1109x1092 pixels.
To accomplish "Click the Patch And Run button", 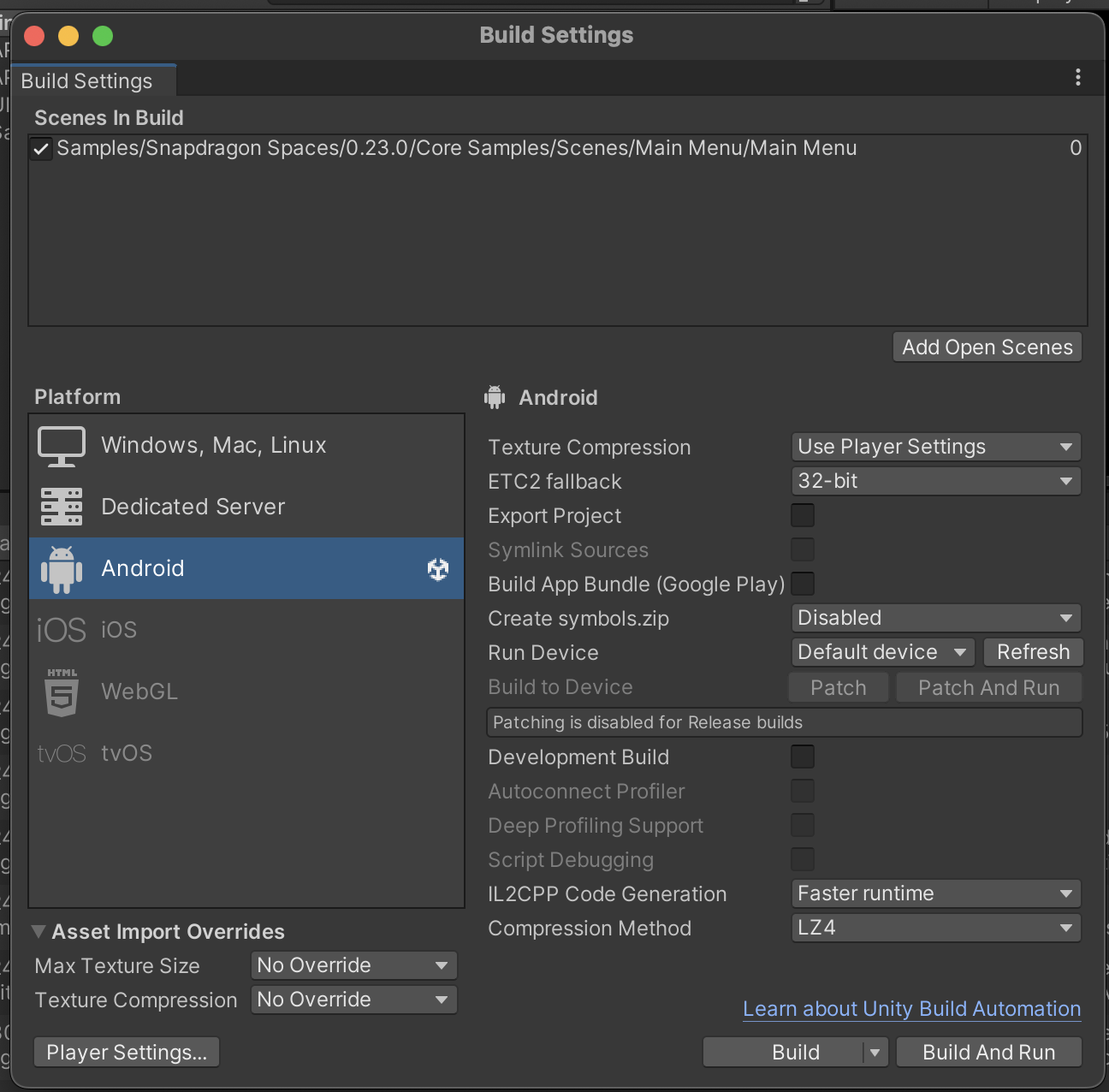I will [989, 688].
